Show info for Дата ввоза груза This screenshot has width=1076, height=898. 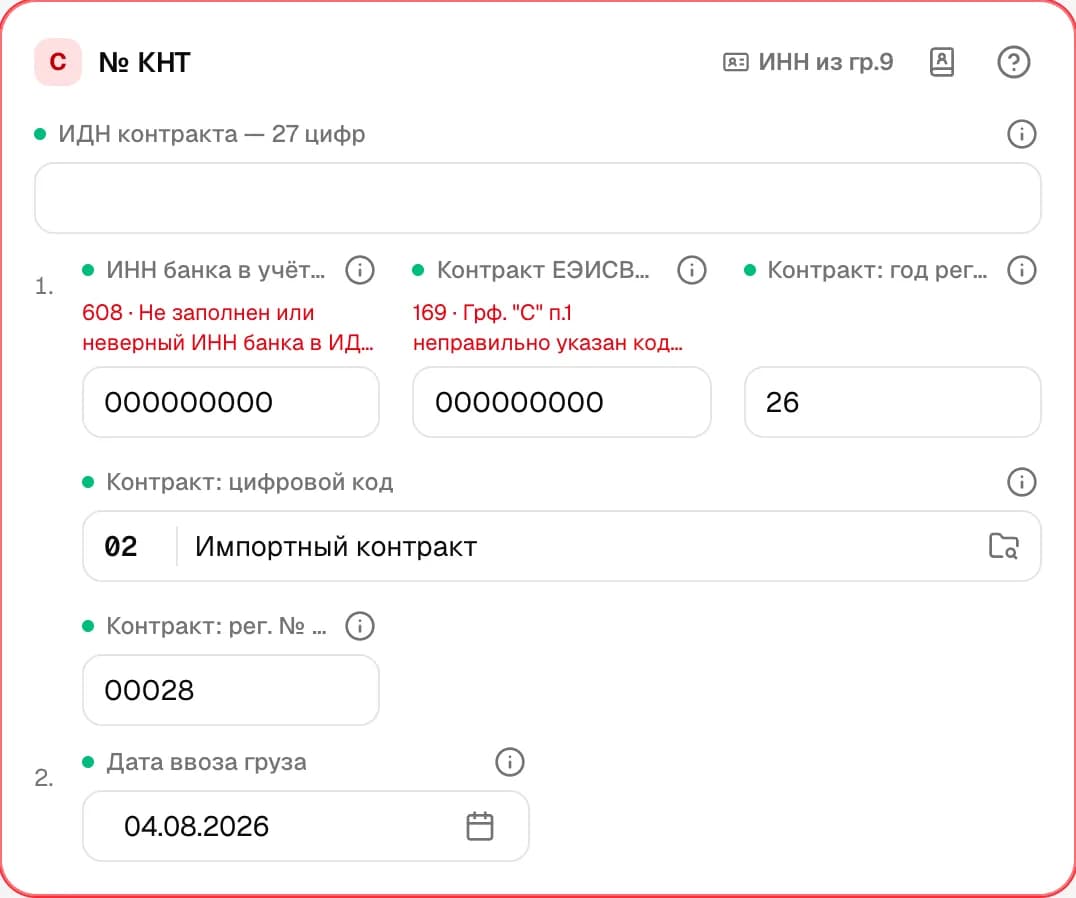click(510, 762)
